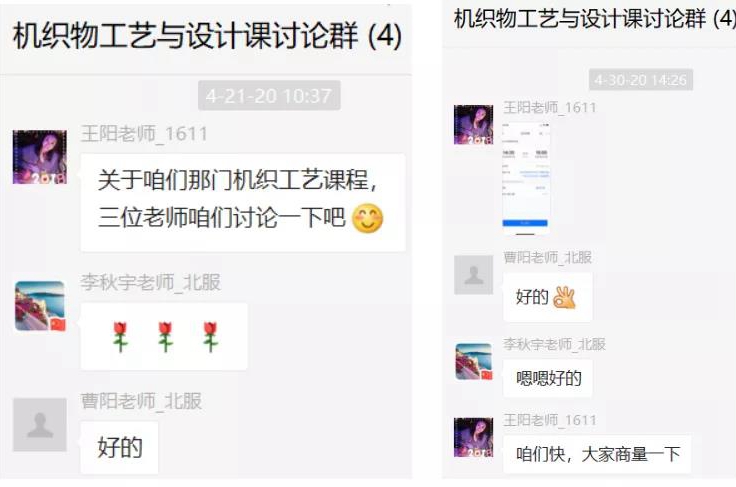
Task: Click 王阳老师 avatar in left chat
Action: point(39,157)
